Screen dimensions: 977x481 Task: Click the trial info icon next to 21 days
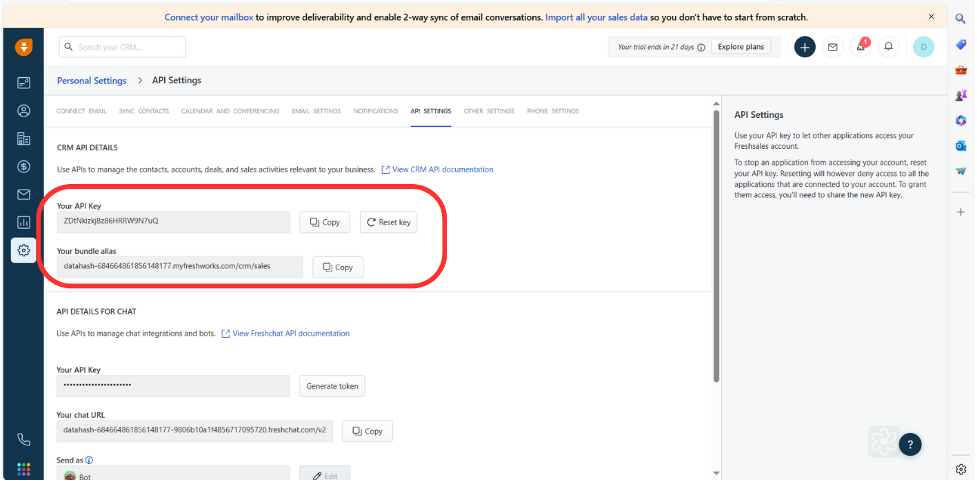point(701,47)
